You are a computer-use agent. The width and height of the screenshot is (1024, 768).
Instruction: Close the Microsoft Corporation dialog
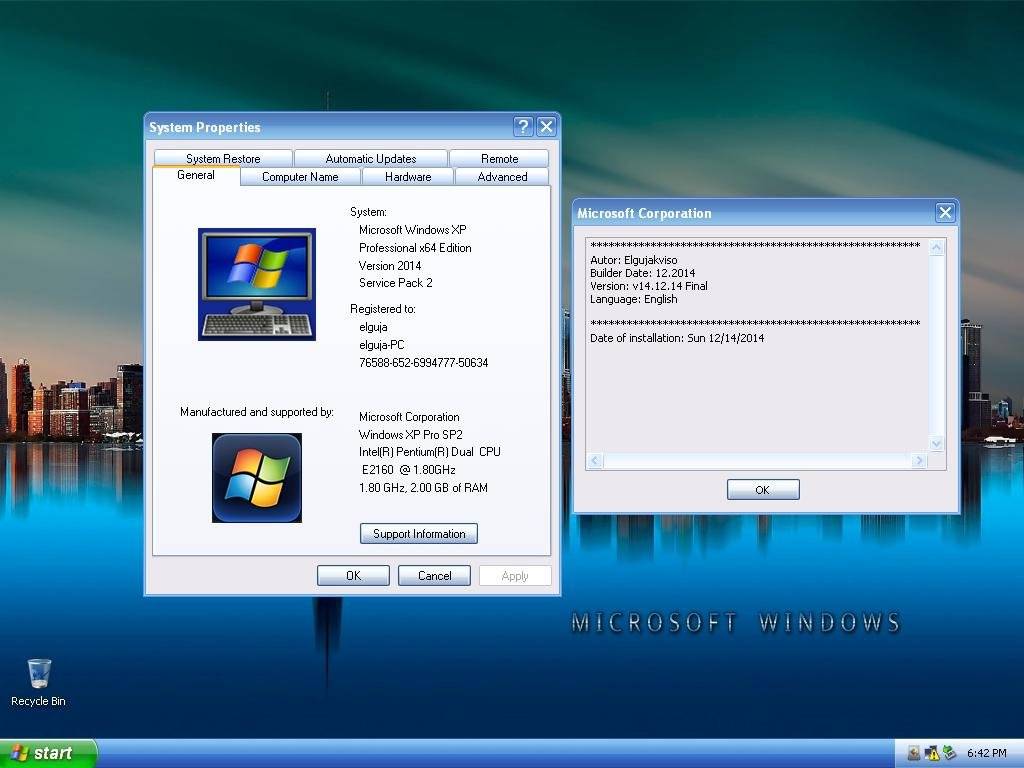coord(945,212)
